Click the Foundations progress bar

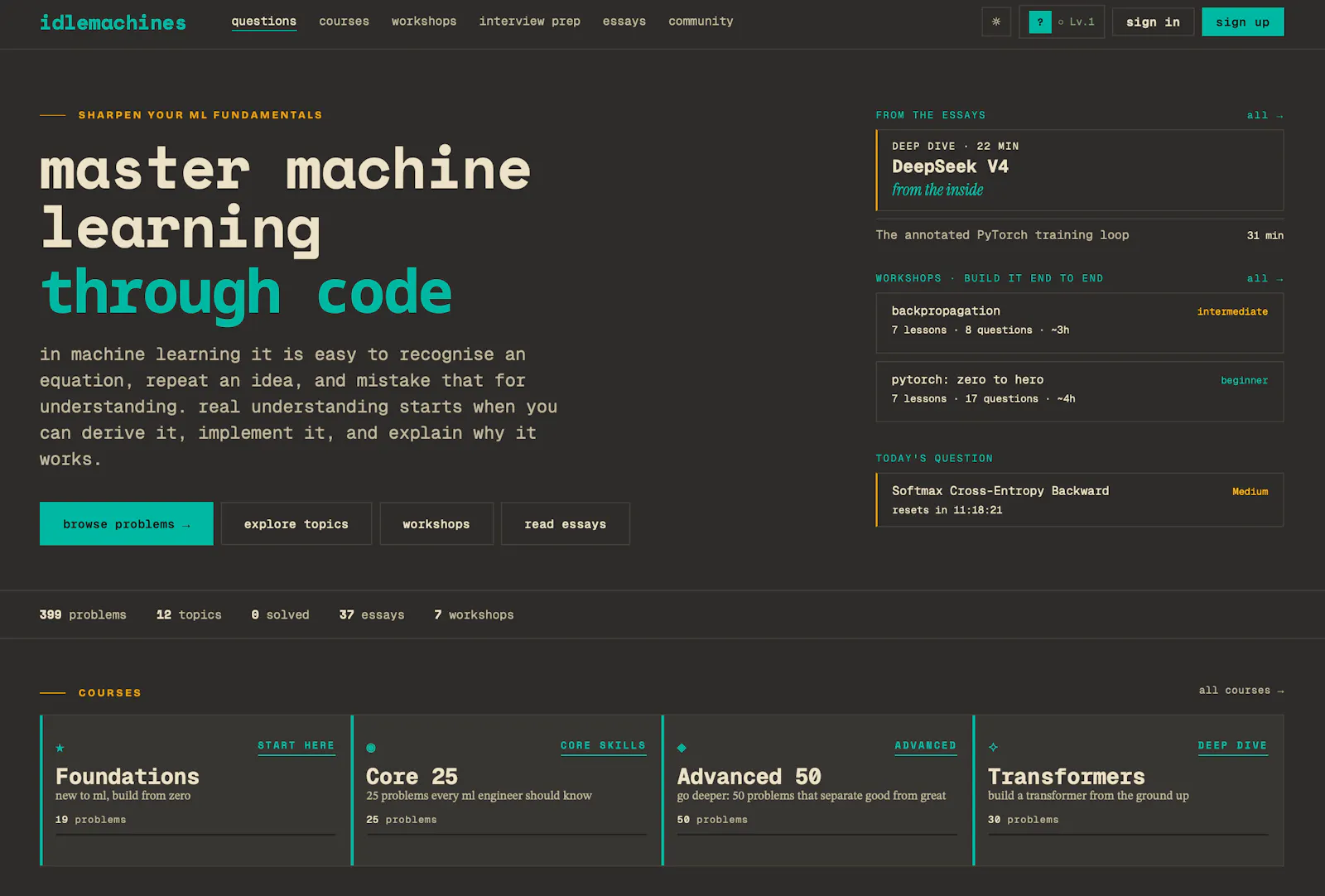click(195, 835)
